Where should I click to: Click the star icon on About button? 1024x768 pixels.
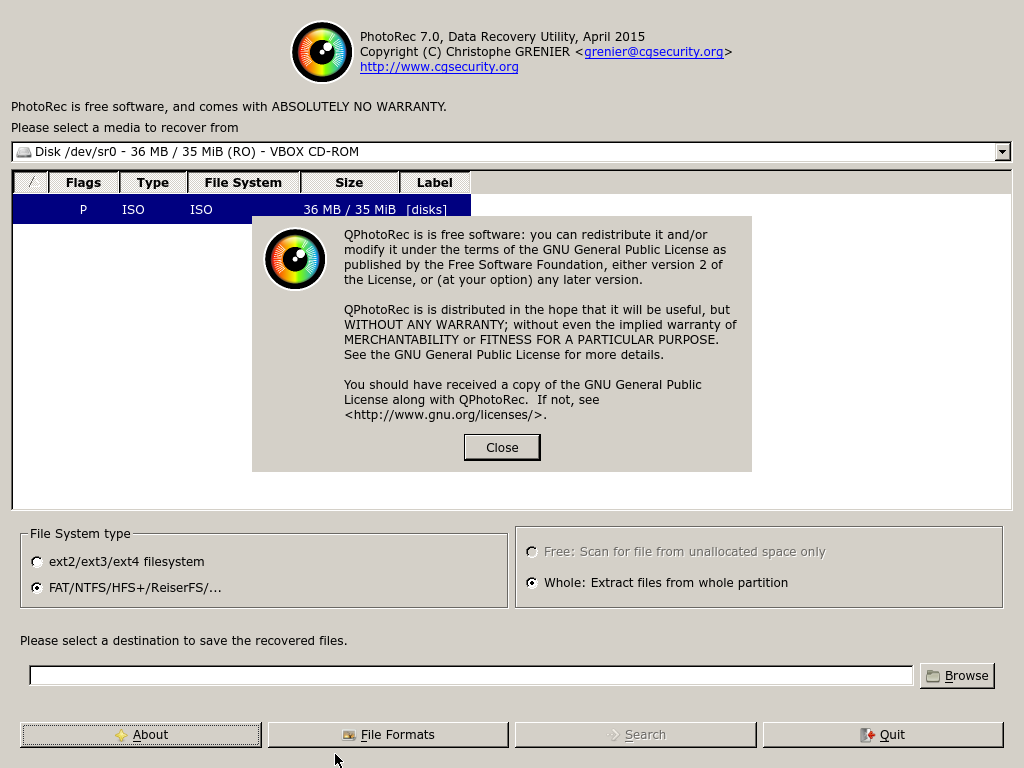coord(121,735)
